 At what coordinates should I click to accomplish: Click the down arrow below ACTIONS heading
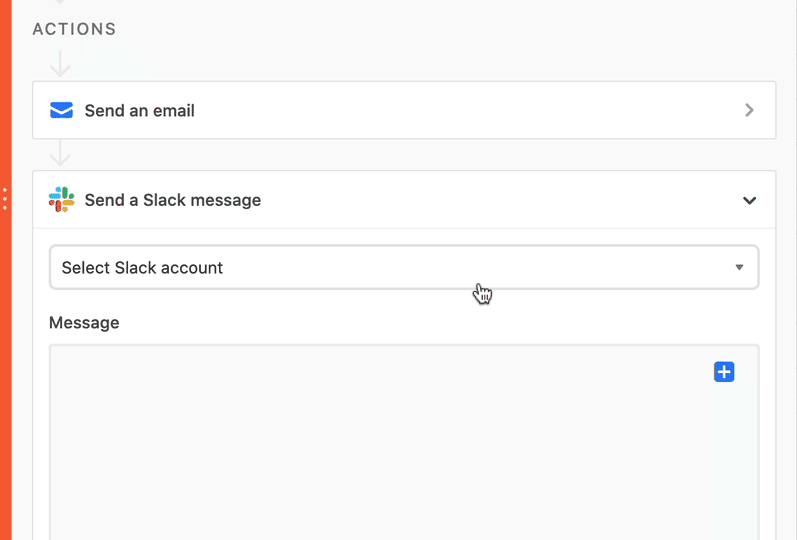[60, 64]
